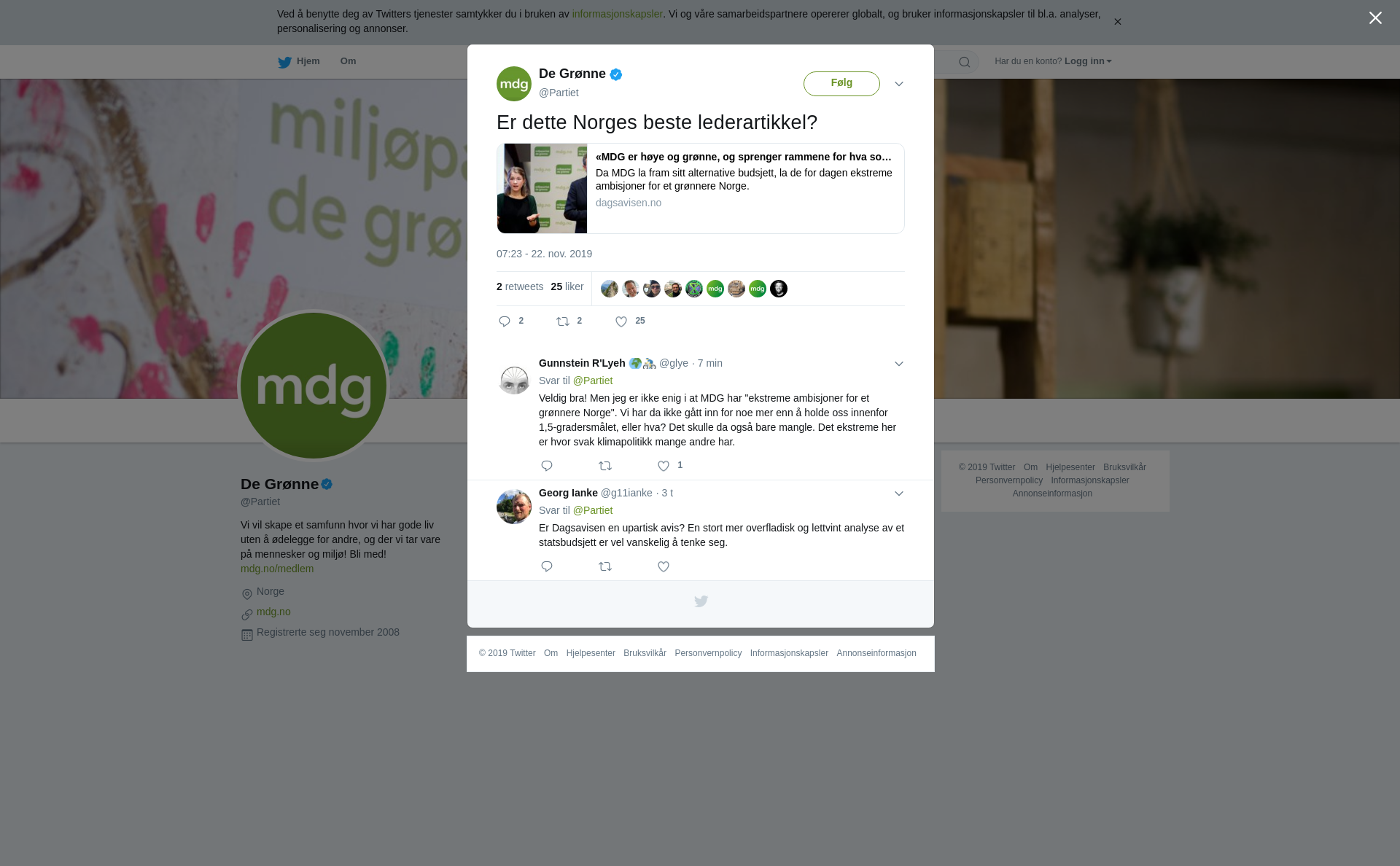Click the Twitter bird icon below the replies

[701, 601]
